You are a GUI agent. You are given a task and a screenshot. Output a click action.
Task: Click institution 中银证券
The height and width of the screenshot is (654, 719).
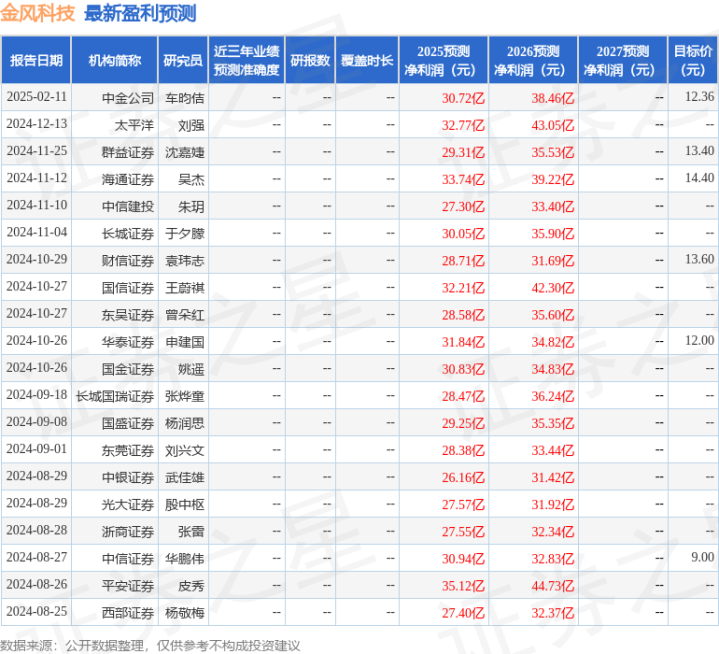(x=128, y=477)
